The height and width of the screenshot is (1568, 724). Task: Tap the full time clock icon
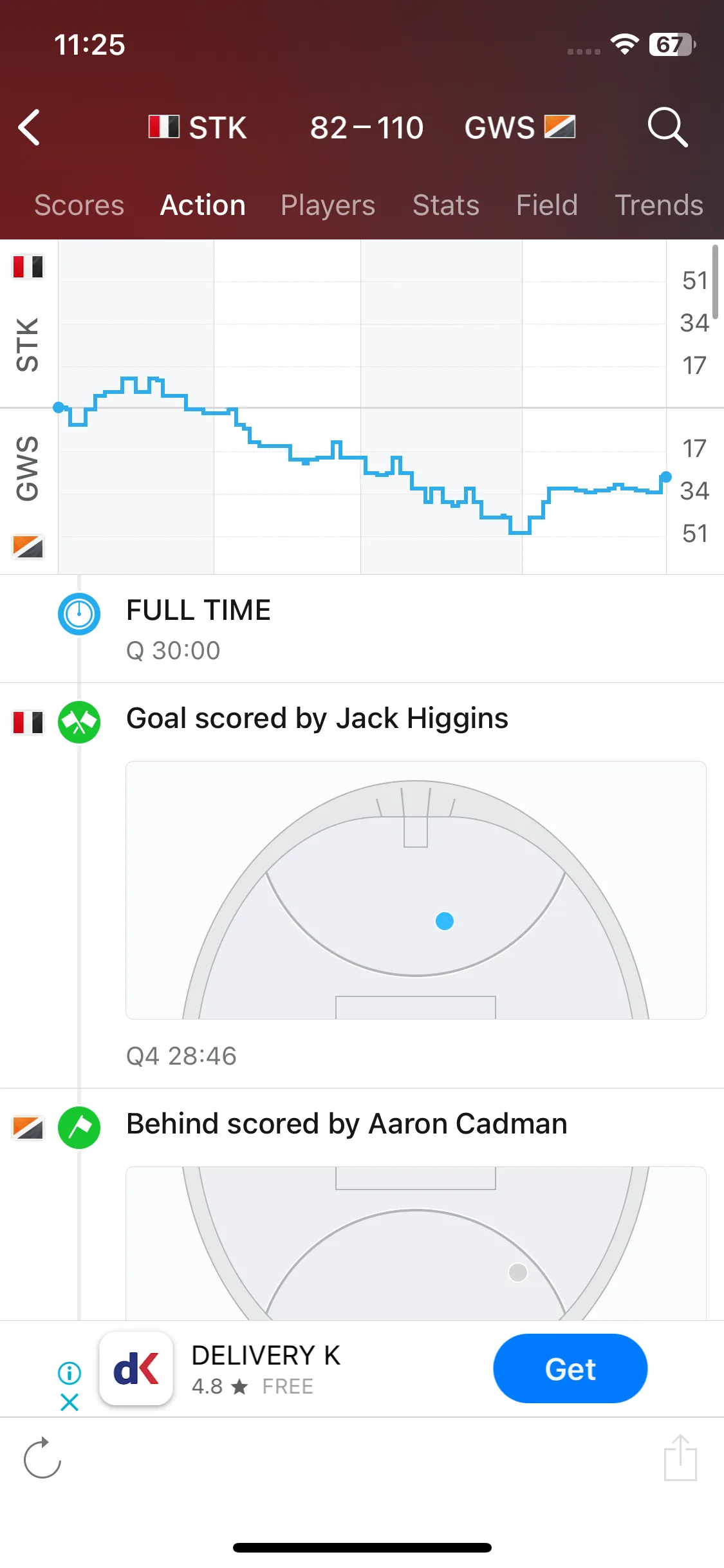79,614
